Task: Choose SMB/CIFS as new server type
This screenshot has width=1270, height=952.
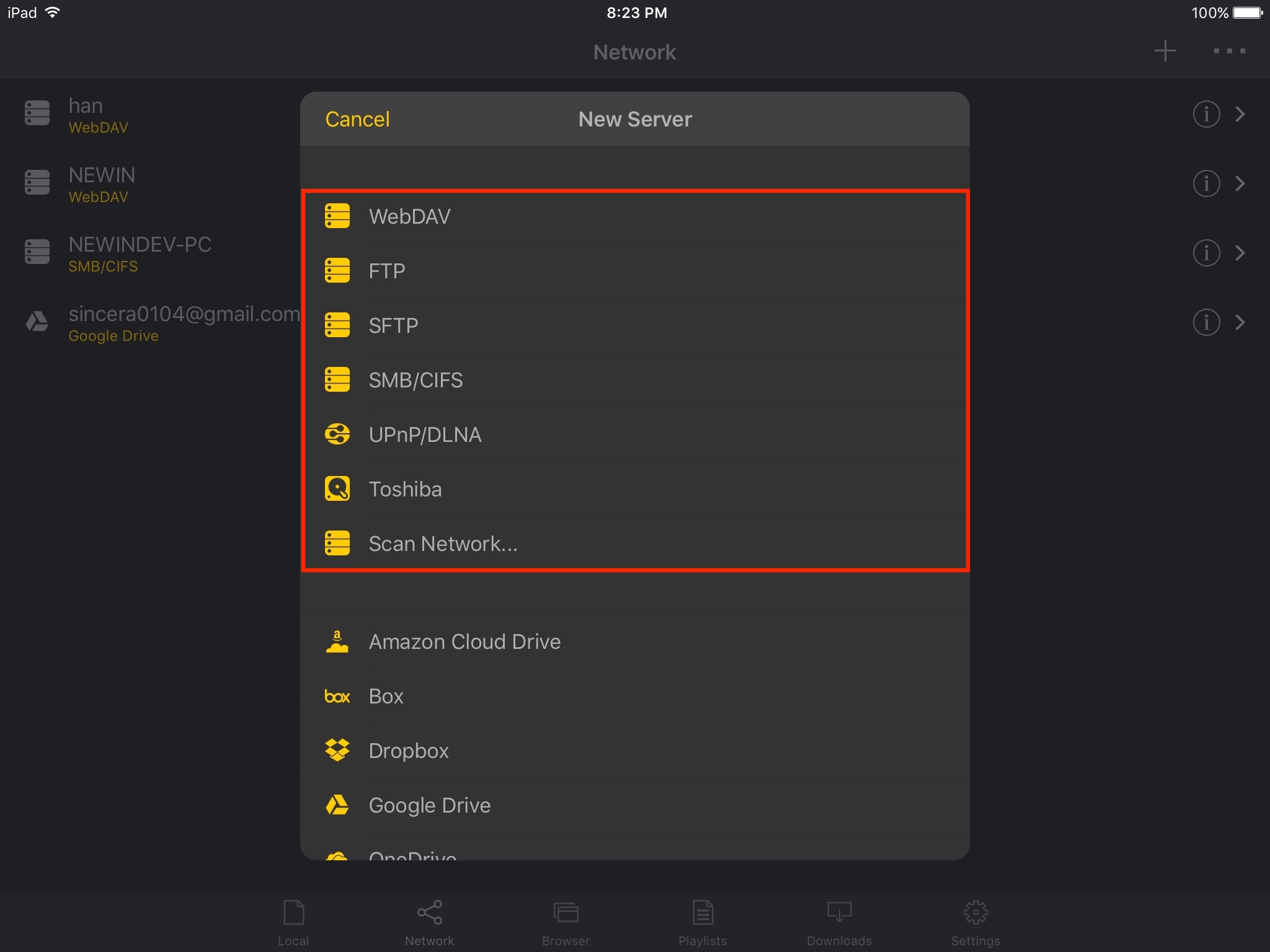Action: coord(635,380)
